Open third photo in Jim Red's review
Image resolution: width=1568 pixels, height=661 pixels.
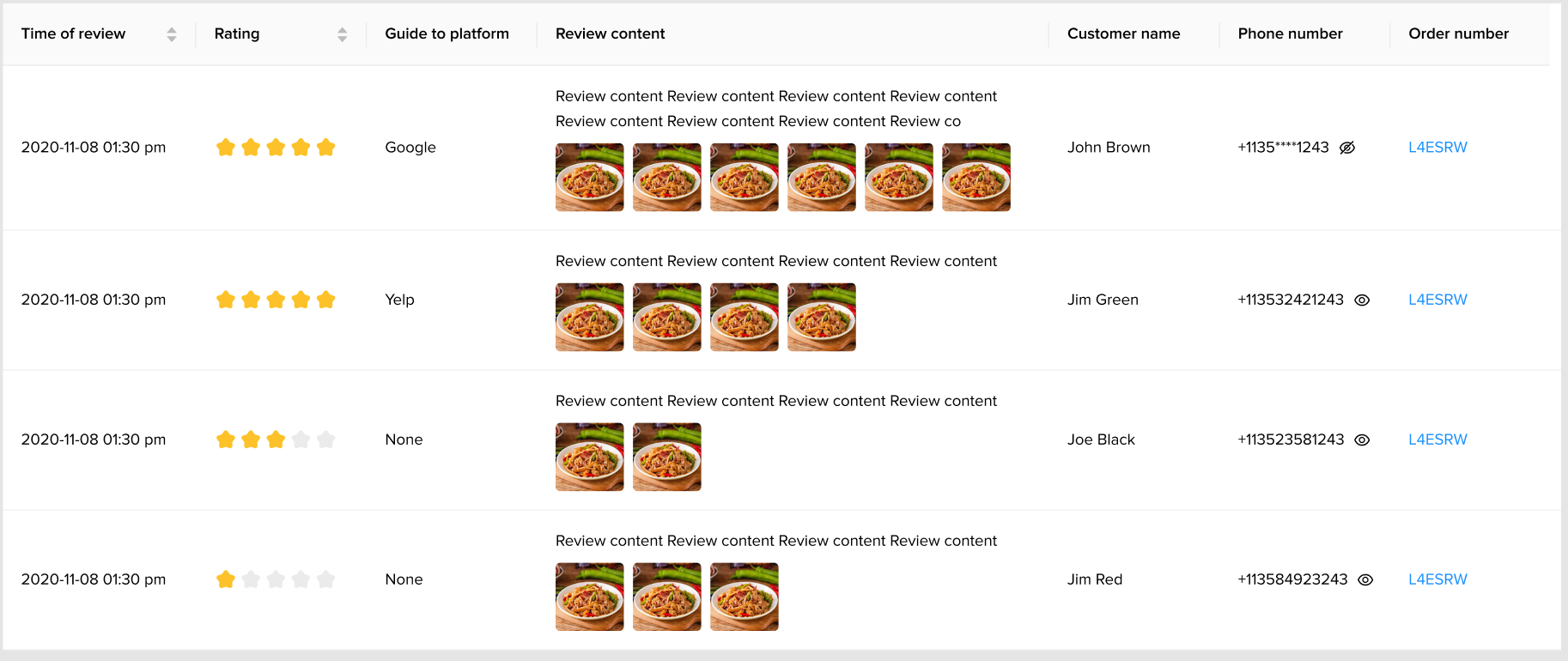[744, 597]
